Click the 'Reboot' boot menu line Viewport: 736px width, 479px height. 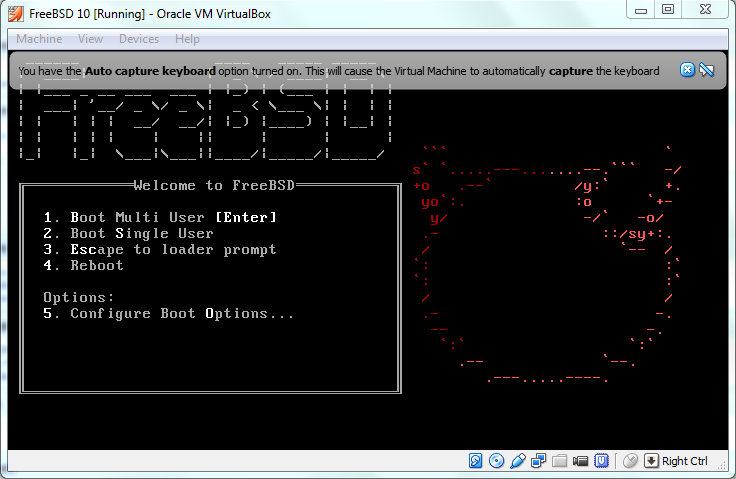83,265
